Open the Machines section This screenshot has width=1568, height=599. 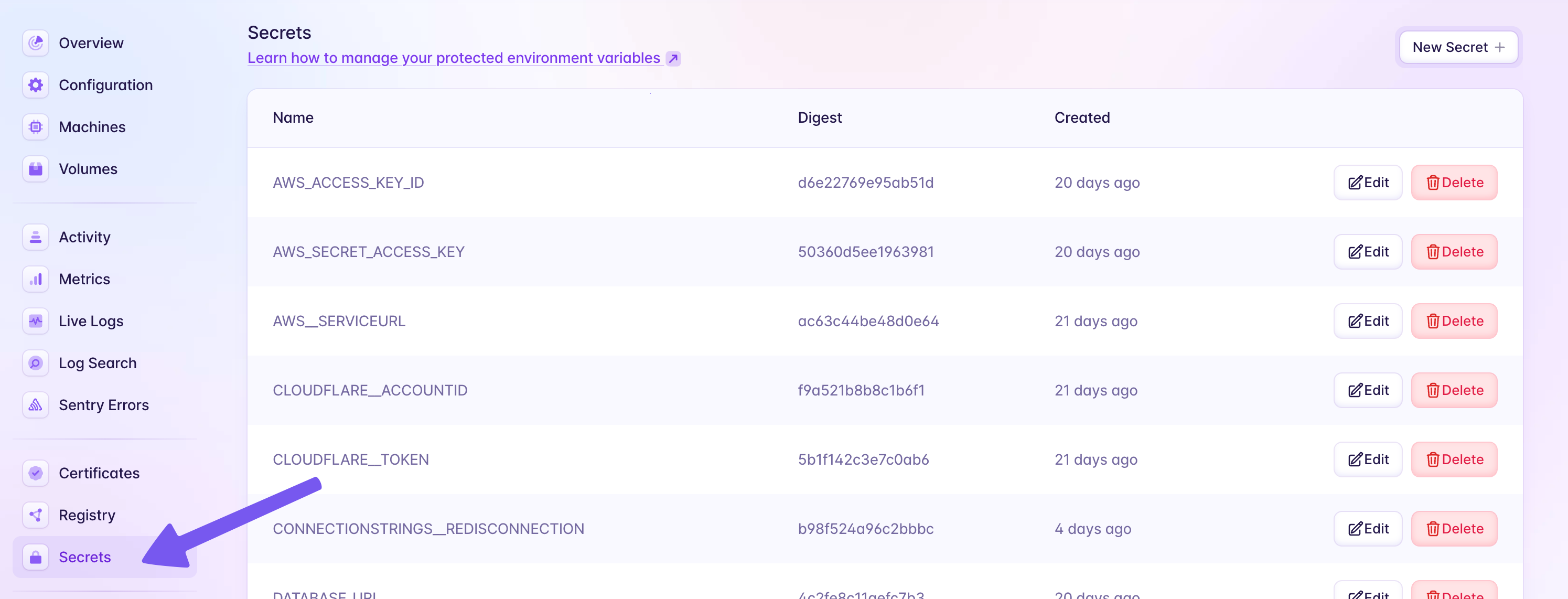[x=105, y=127]
